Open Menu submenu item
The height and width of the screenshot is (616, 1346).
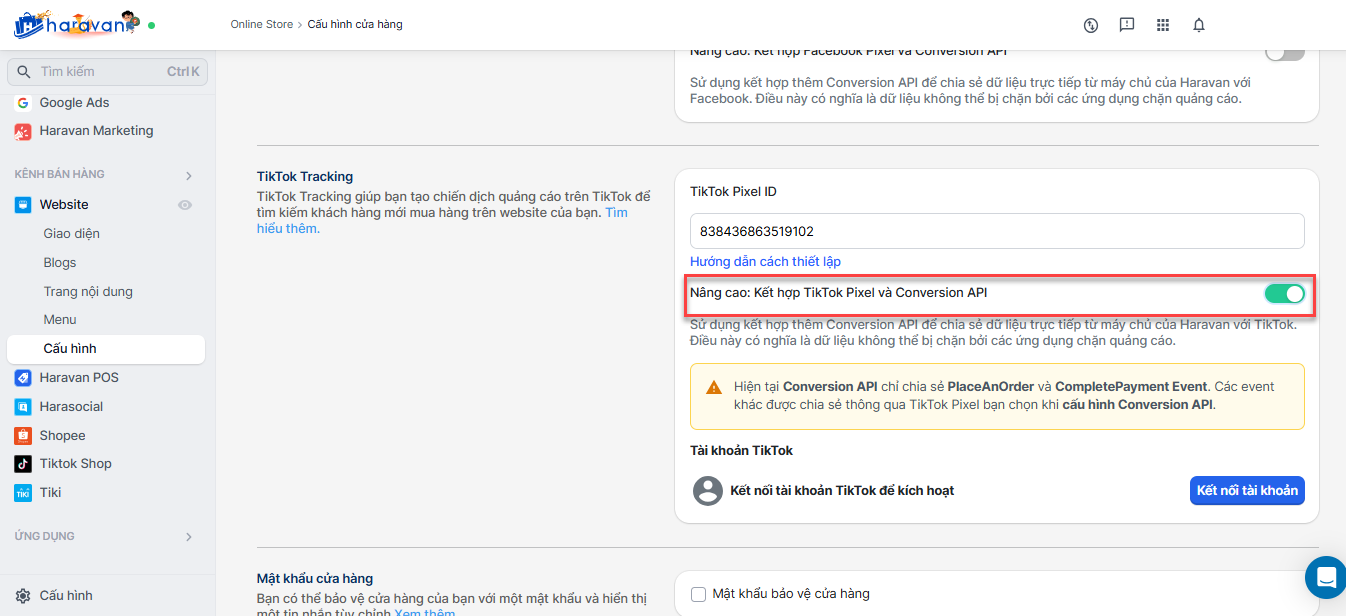[60, 320]
